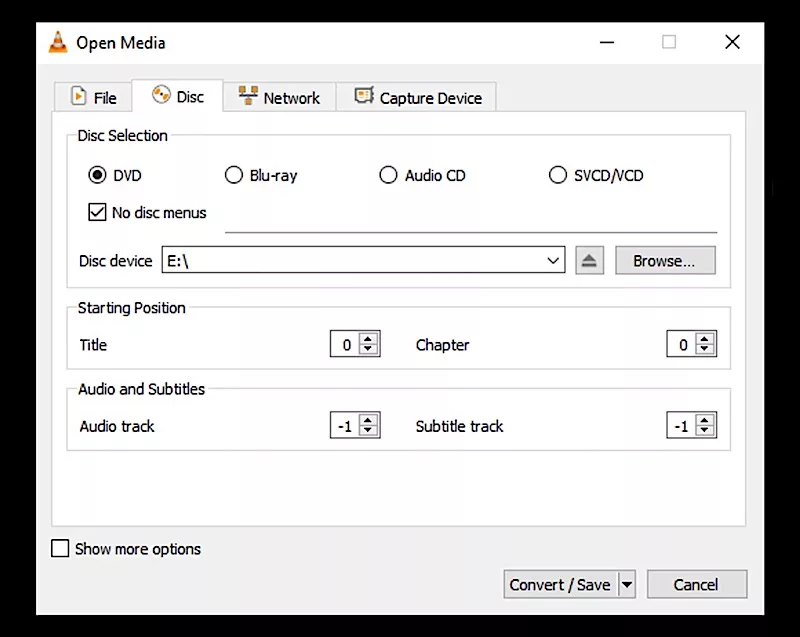Click the VLC cone icon in title bar
Viewport: 800px width, 637px height.
59,43
